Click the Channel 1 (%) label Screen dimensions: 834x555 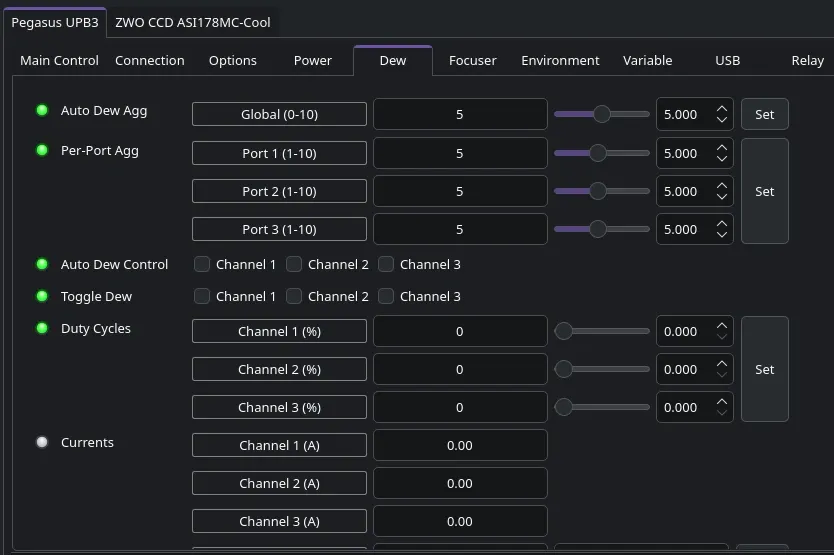(x=279, y=331)
